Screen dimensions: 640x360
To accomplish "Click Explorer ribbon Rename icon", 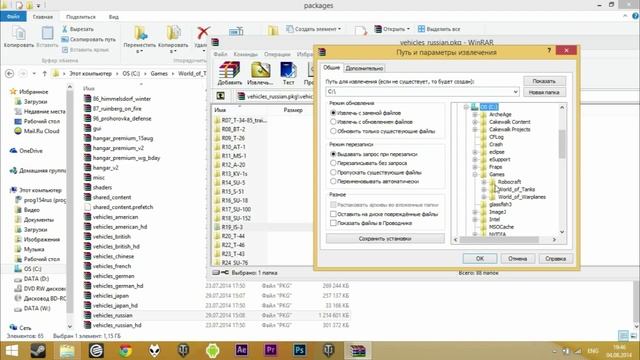I will point(236,31).
